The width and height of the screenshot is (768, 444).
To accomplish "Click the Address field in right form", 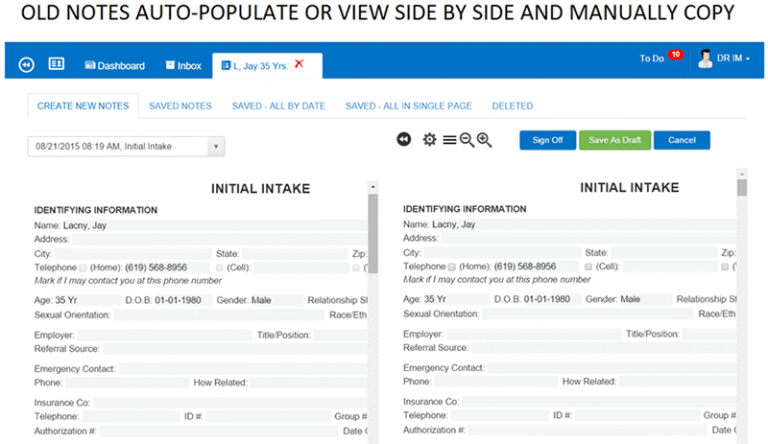I will (589, 238).
